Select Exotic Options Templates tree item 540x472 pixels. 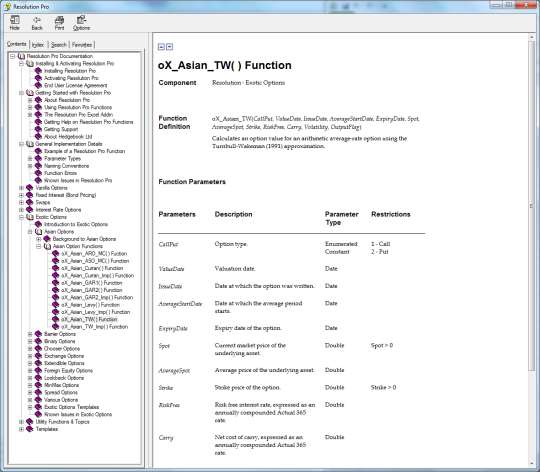72,407
